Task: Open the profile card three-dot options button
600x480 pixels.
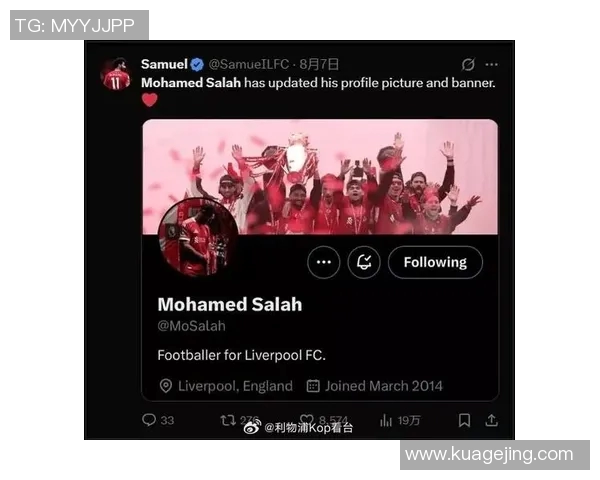Action: 324,262
